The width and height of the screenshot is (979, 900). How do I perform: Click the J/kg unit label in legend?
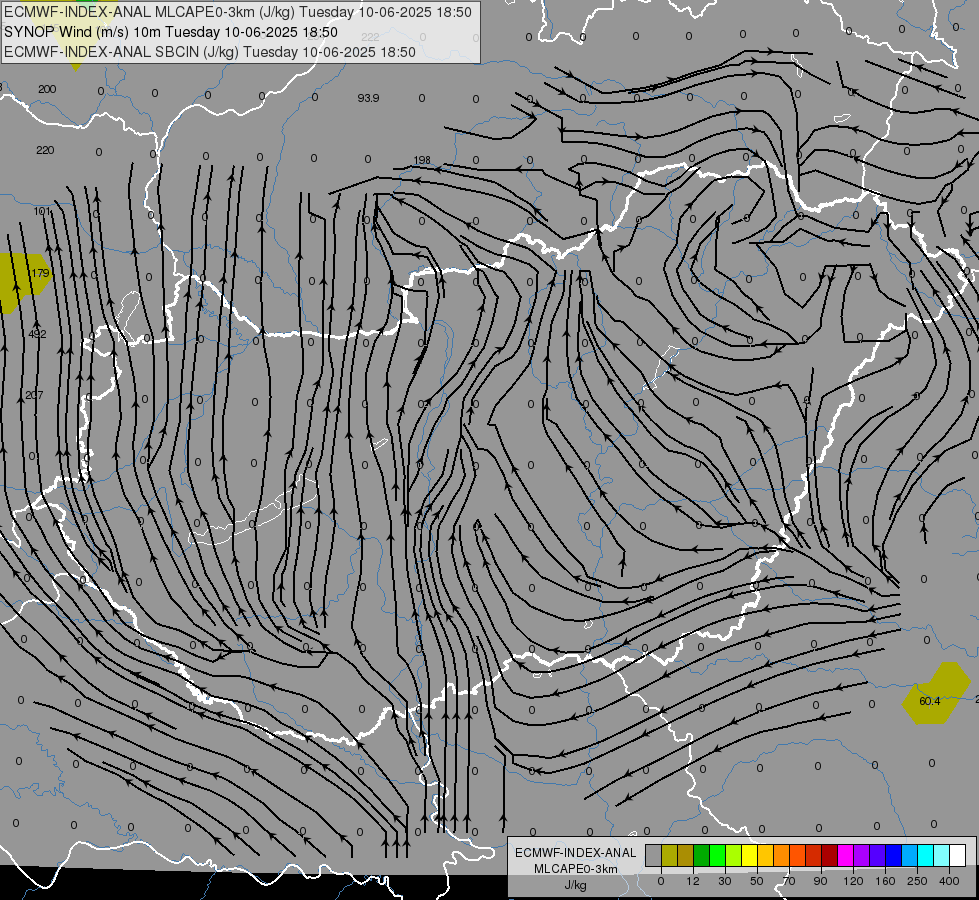point(576,885)
